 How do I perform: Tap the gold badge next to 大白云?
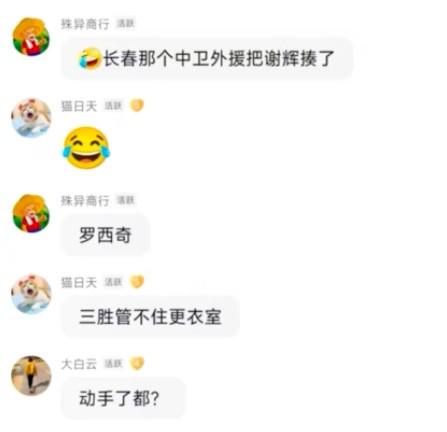coord(137,363)
